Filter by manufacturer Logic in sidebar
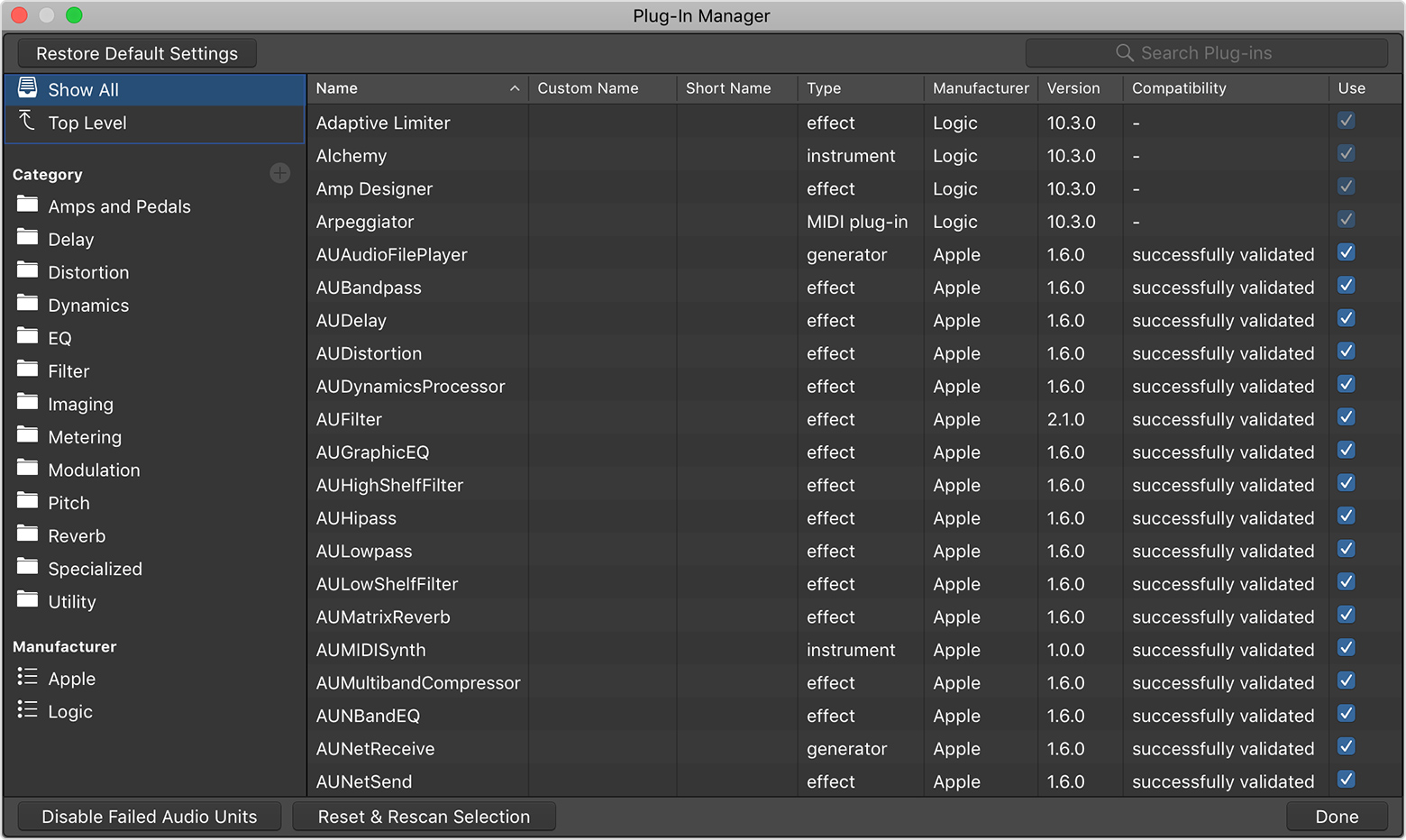Viewport: 1406px width, 840px height. [x=70, y=712]
